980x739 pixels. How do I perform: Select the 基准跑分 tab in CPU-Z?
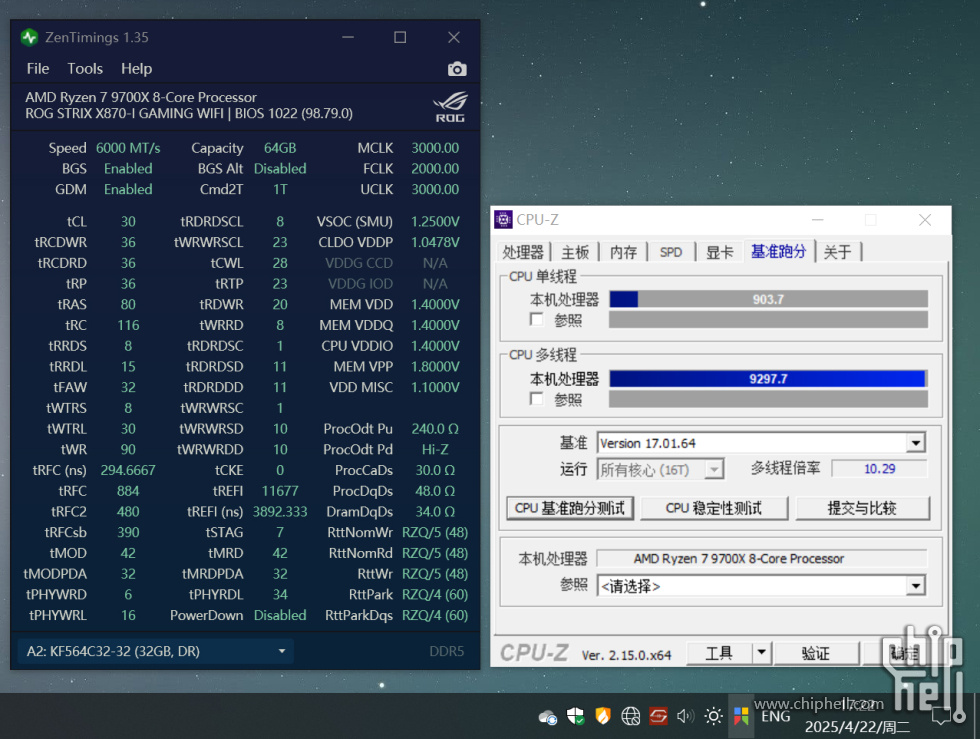tap(779, 251)
